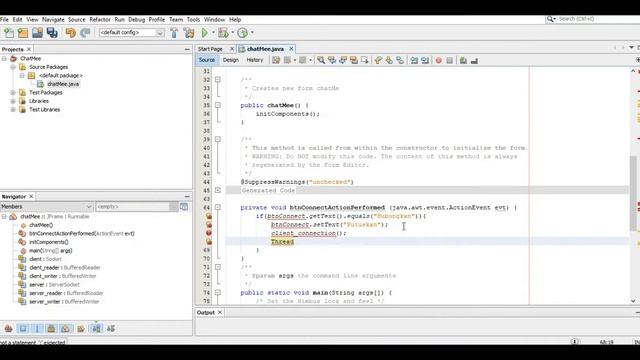Click the Save All toolbar icon
640x360 pixels.
click(52, 33)
